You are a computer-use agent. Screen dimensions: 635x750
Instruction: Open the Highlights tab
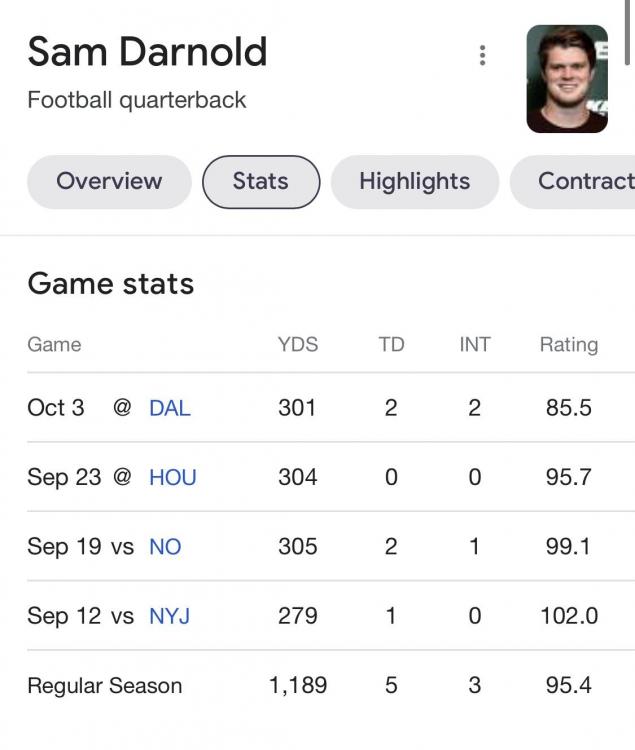[x=414, y=182]
